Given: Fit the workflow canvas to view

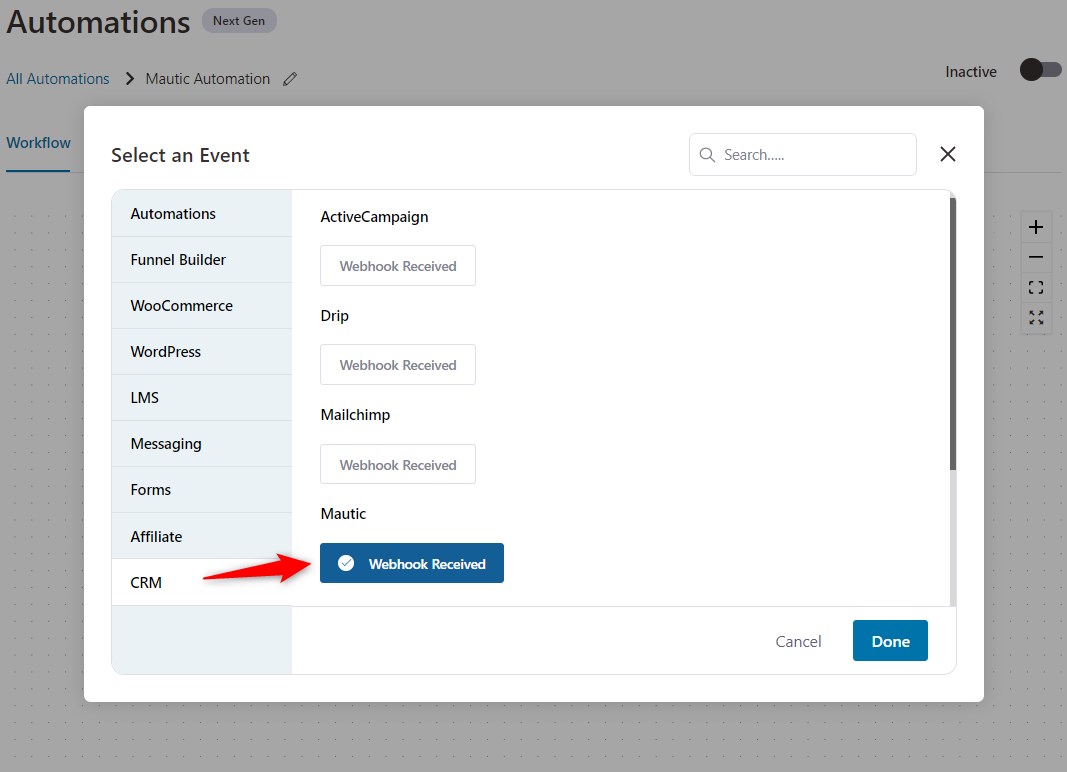Looking at the screenshot, I should [1036, 287].
